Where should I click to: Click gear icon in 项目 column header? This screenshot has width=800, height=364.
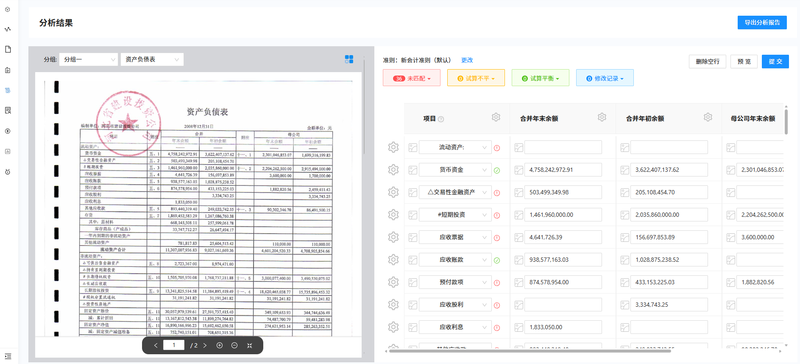coord(496,117)
